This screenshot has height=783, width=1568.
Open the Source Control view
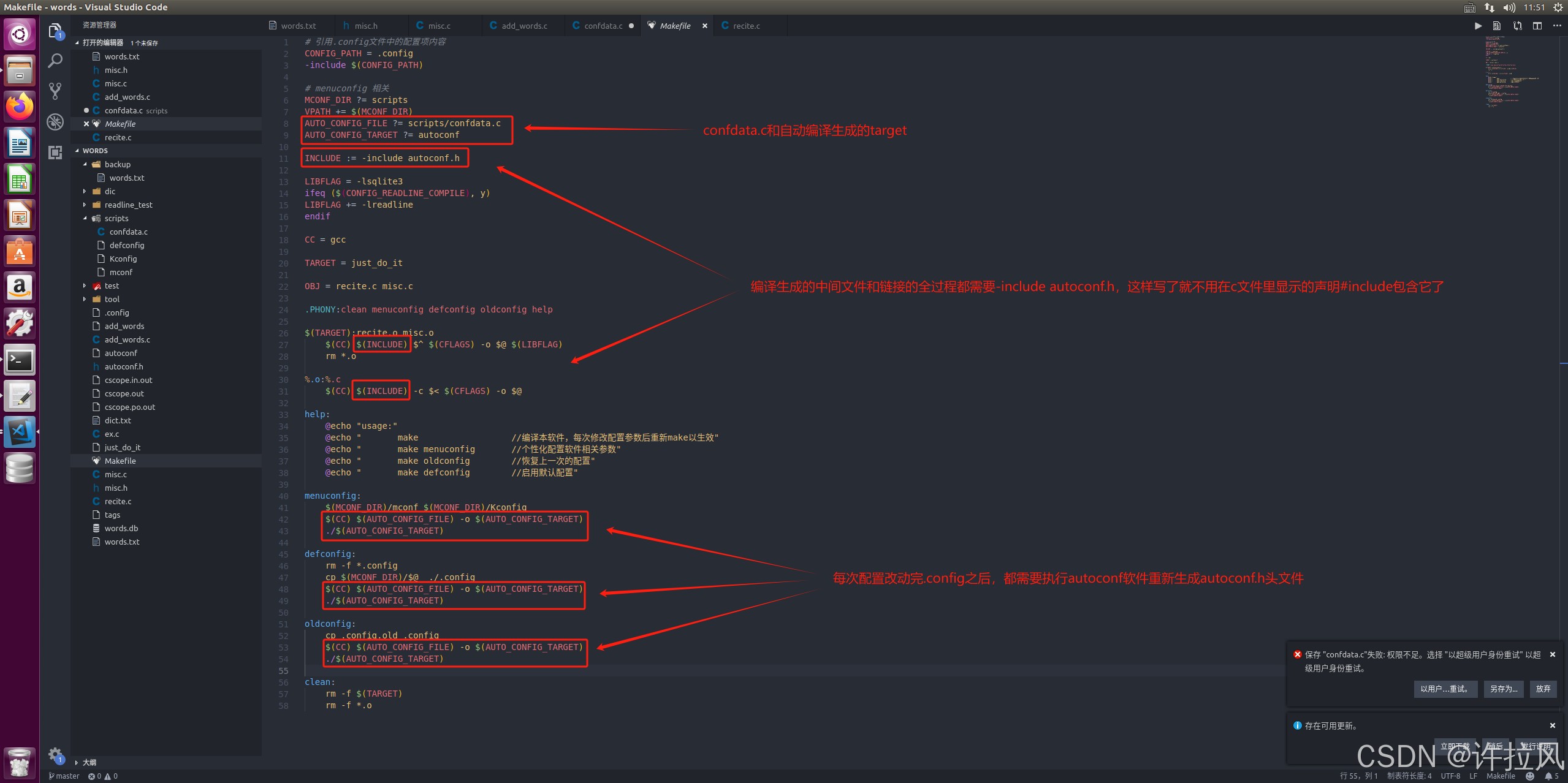pos(55,91)
